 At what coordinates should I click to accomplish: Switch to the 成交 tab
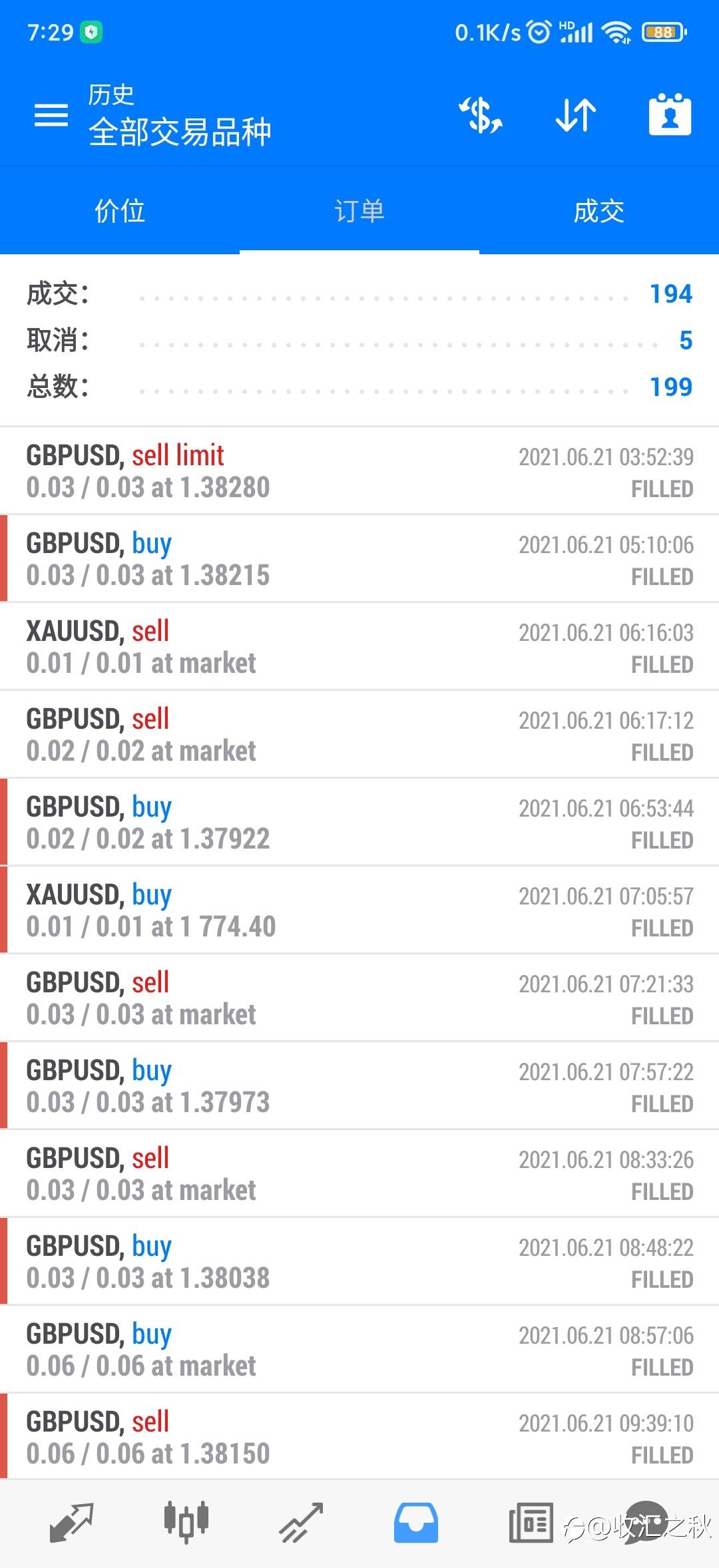coord(599,211)
